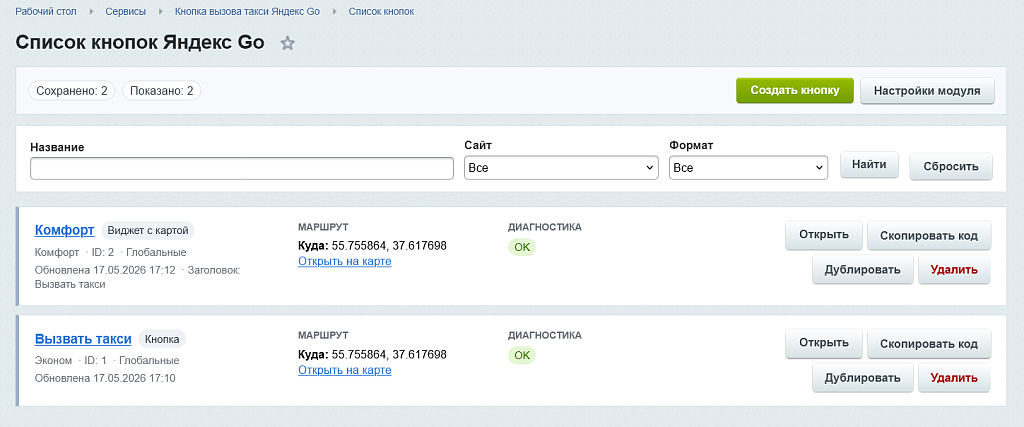This screenshot has height=427, width=1024.
Task: Add page to favorites with star icon
Action: 287,44
